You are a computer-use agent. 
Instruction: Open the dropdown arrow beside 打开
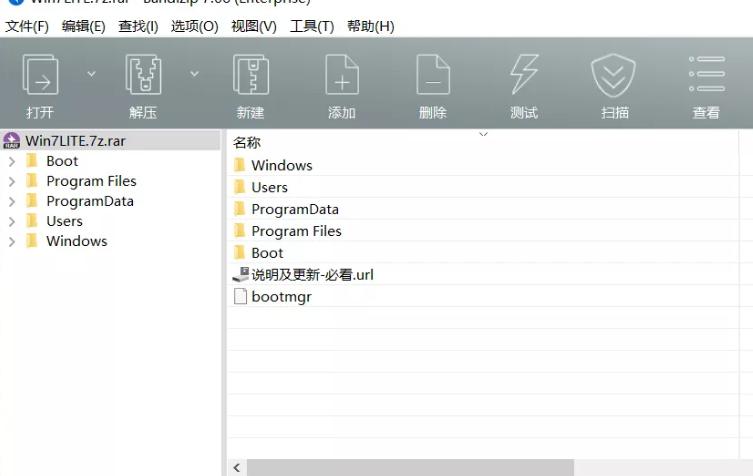click(91, 73)
